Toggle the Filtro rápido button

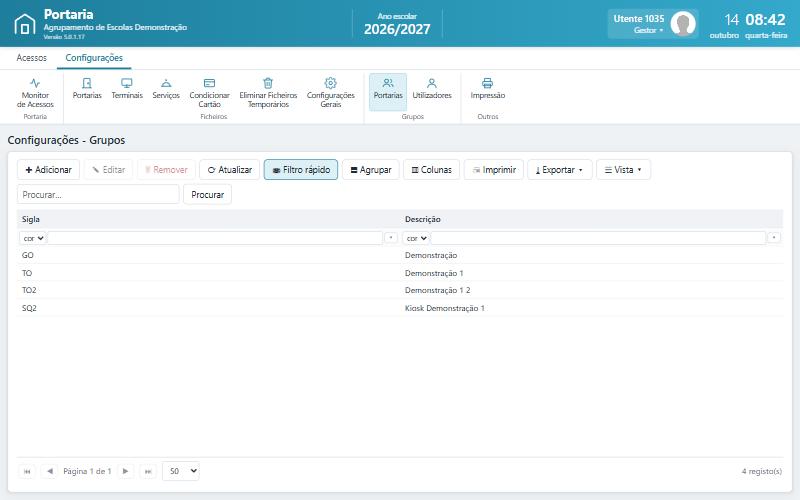pos(301,169)
